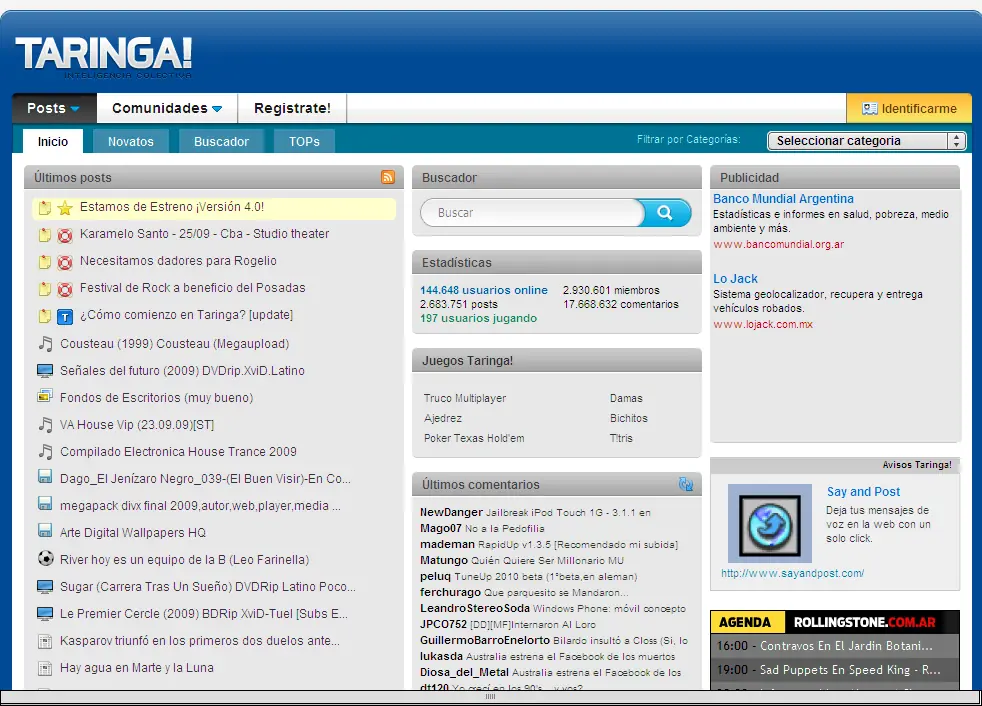Switch to the TOPs tab
This screenshot has width=982, height=706.
click(x=304, y=141)
